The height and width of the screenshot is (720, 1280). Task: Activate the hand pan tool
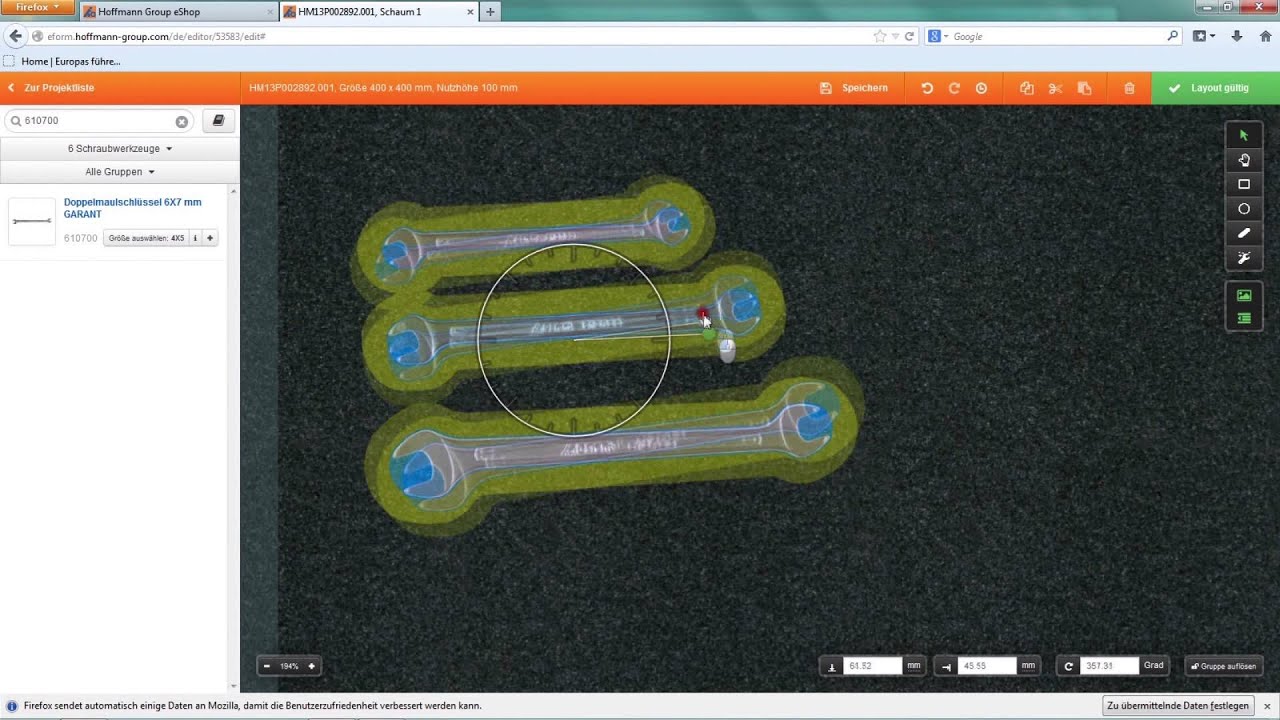pyautogui.click(x=1244, y=160)
